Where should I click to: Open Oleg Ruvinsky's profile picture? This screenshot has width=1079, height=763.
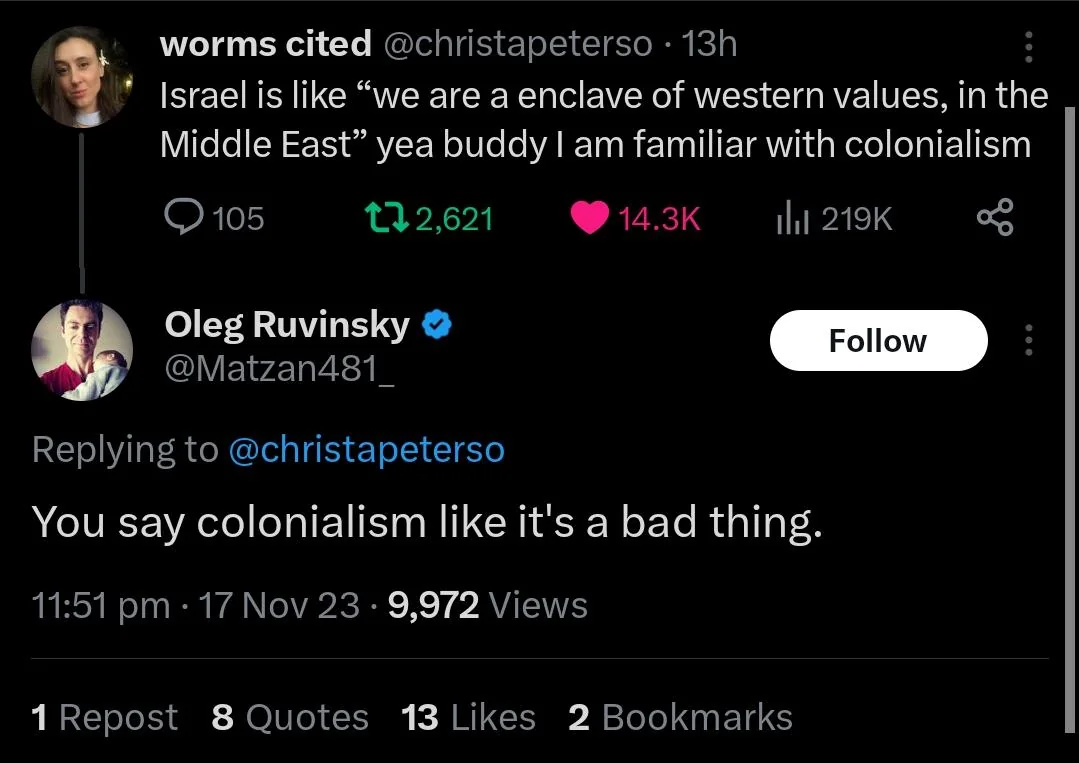click(82, 350)
